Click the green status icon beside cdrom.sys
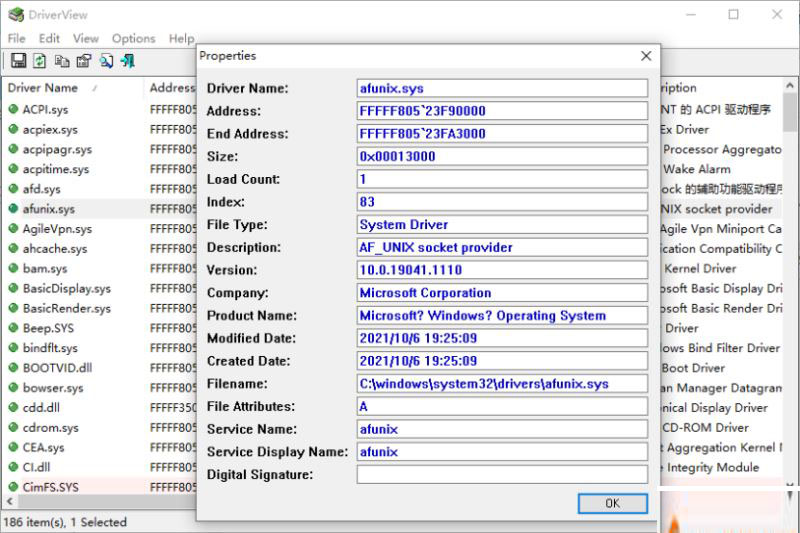This screenshot has width=800, height=533. [x=13, y=427]
